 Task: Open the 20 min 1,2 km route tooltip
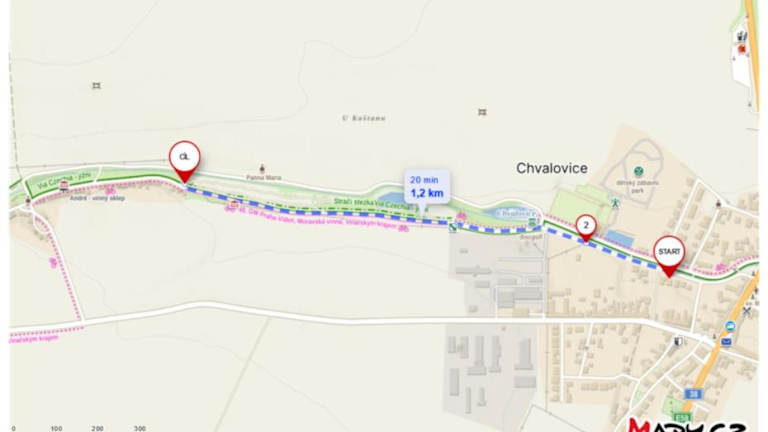(427, 187)
